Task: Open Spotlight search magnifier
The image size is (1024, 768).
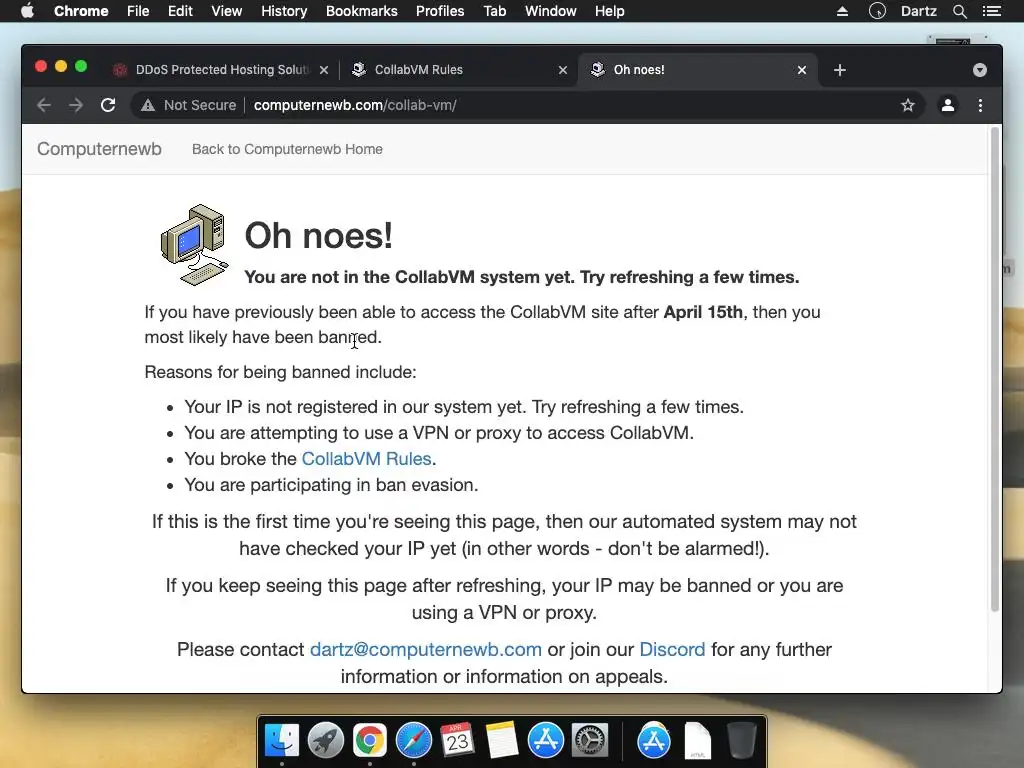Action: pos(959,11)
